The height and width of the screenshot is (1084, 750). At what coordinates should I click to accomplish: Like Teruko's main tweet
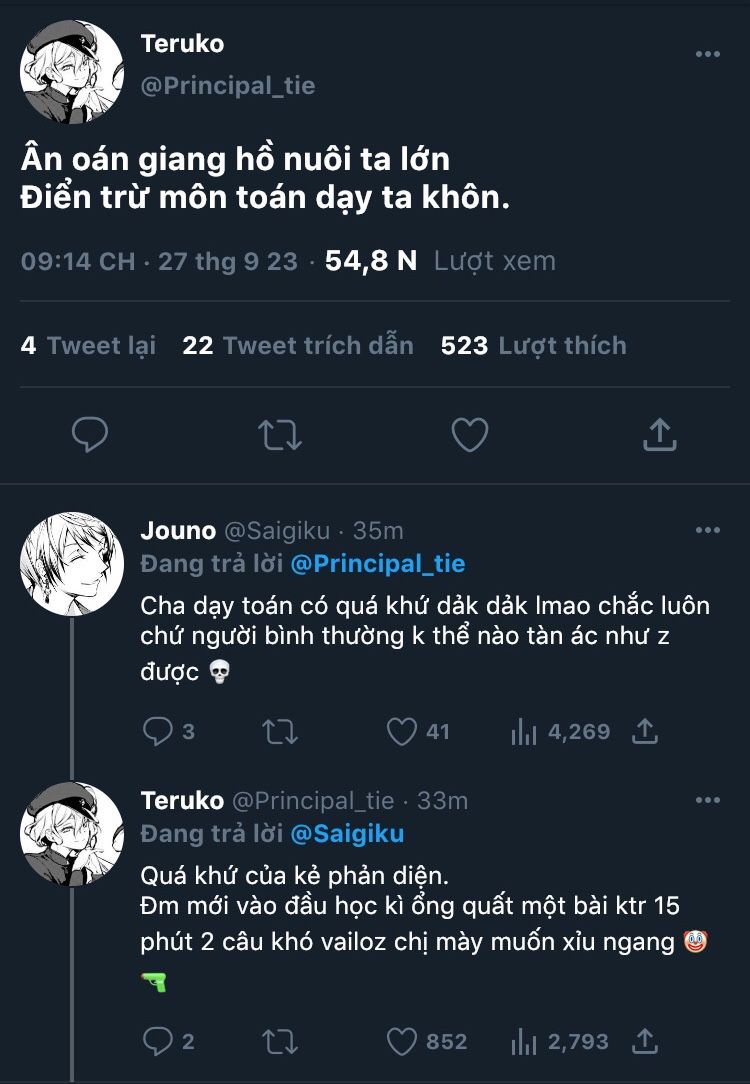[469, 435]
